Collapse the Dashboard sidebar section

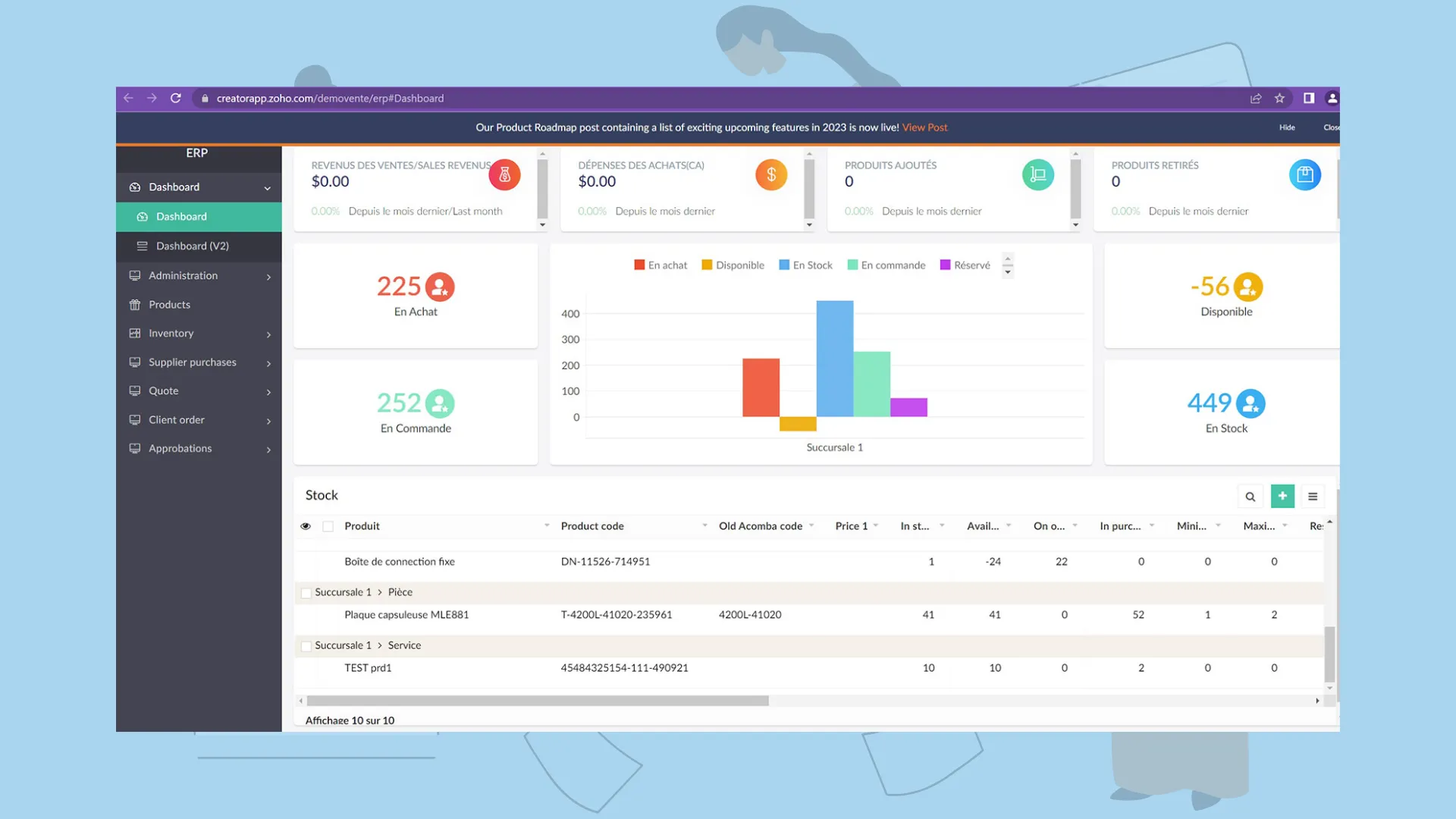coord(266,187)
